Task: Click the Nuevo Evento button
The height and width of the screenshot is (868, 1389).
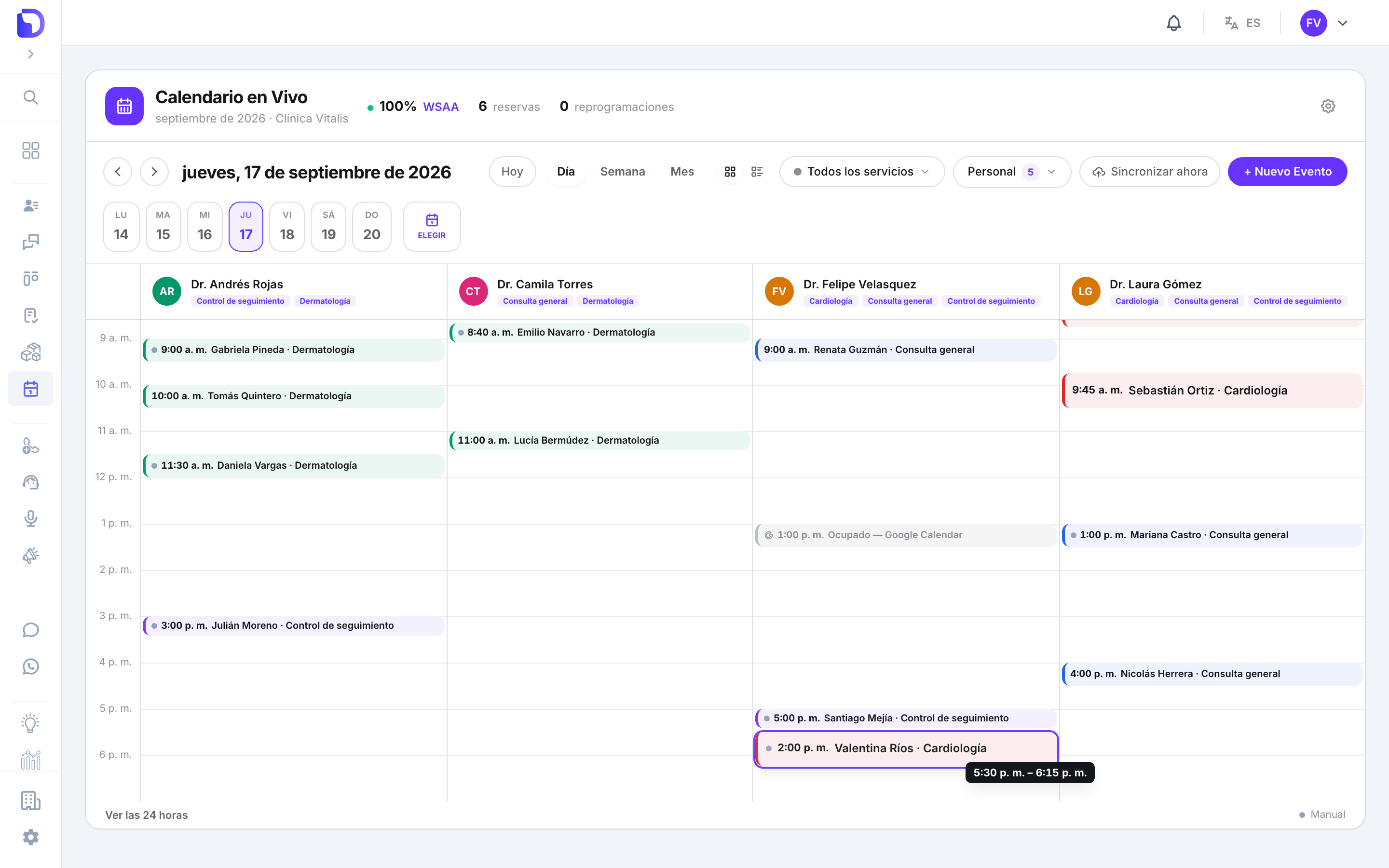Action: (x=1287, y=172)
